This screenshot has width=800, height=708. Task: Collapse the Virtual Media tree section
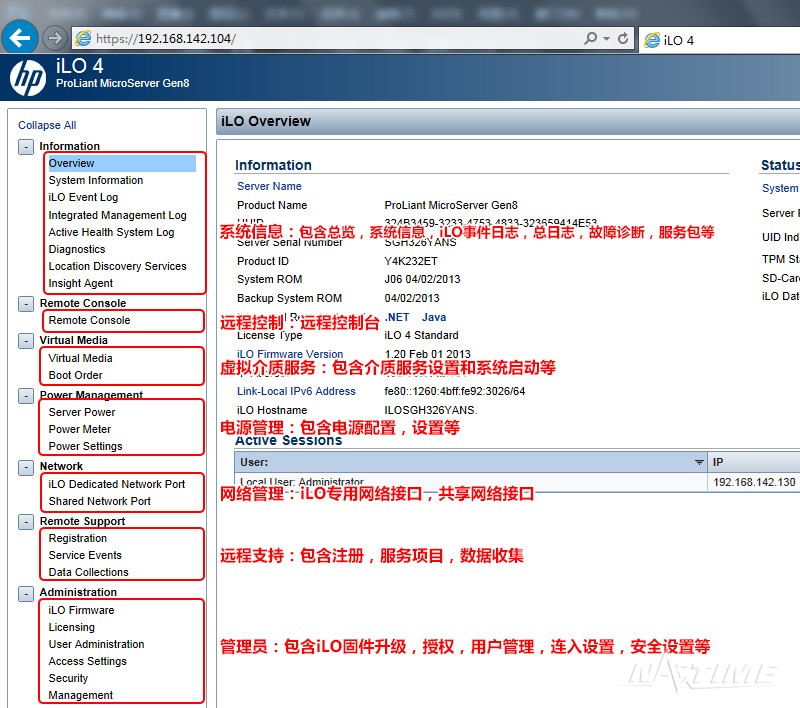point(26,341)
